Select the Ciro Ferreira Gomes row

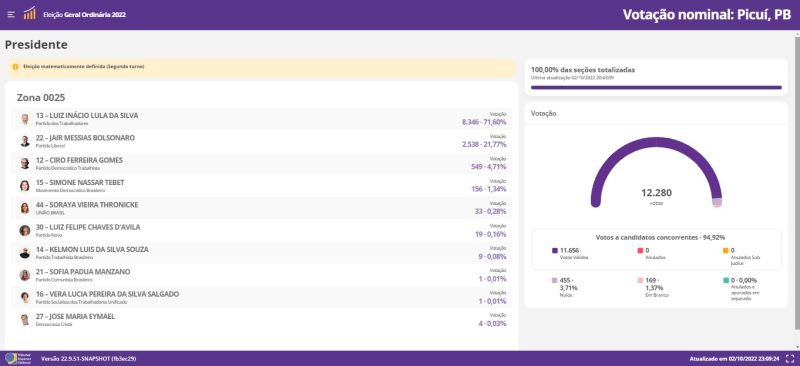(261, 163)
